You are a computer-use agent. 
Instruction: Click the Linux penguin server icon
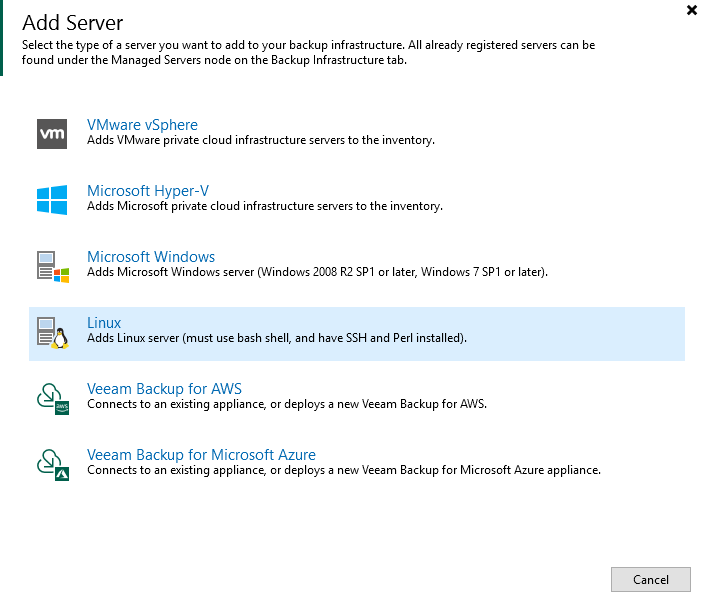click(53, 333)
